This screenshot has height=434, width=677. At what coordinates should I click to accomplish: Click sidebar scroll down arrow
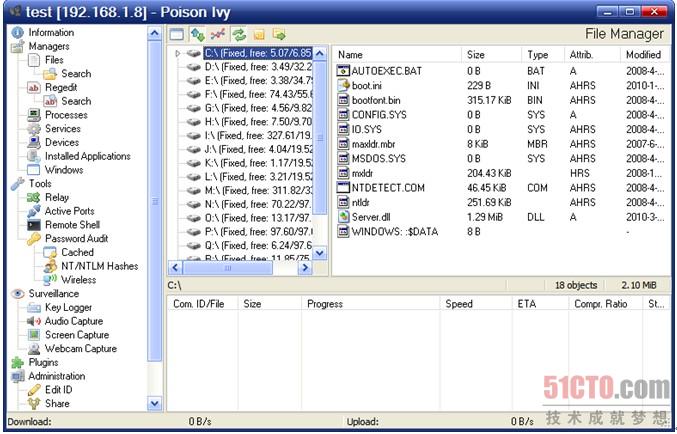[x=154, y=404]
